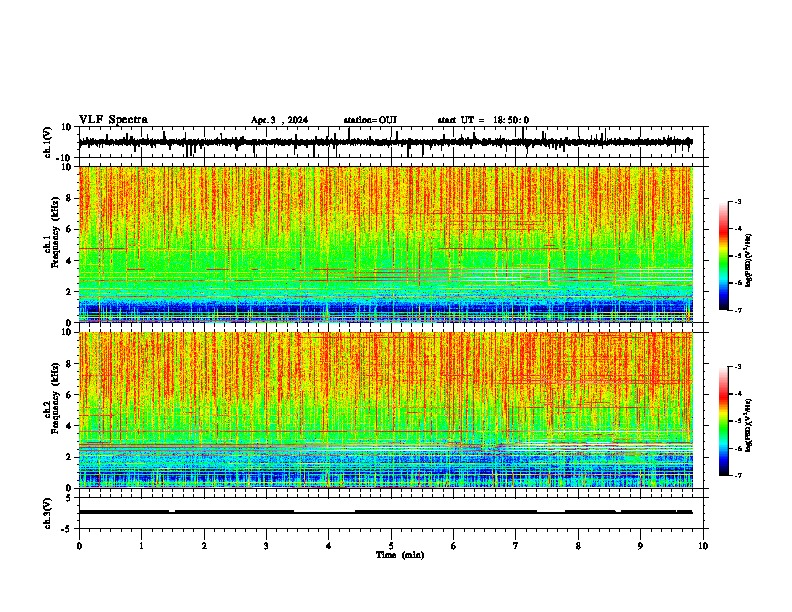This screenshot has height=612, width=792.
Task: Click the ch.1 color bar log(PSD) unit label
Action: point(749,260)
